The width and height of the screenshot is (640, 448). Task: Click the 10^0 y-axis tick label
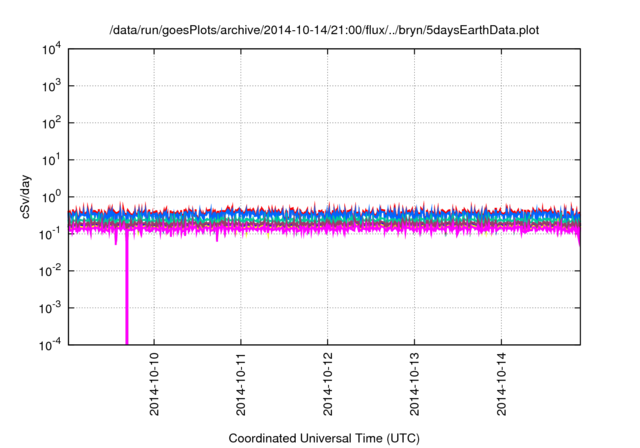click(x=51, y=197)
